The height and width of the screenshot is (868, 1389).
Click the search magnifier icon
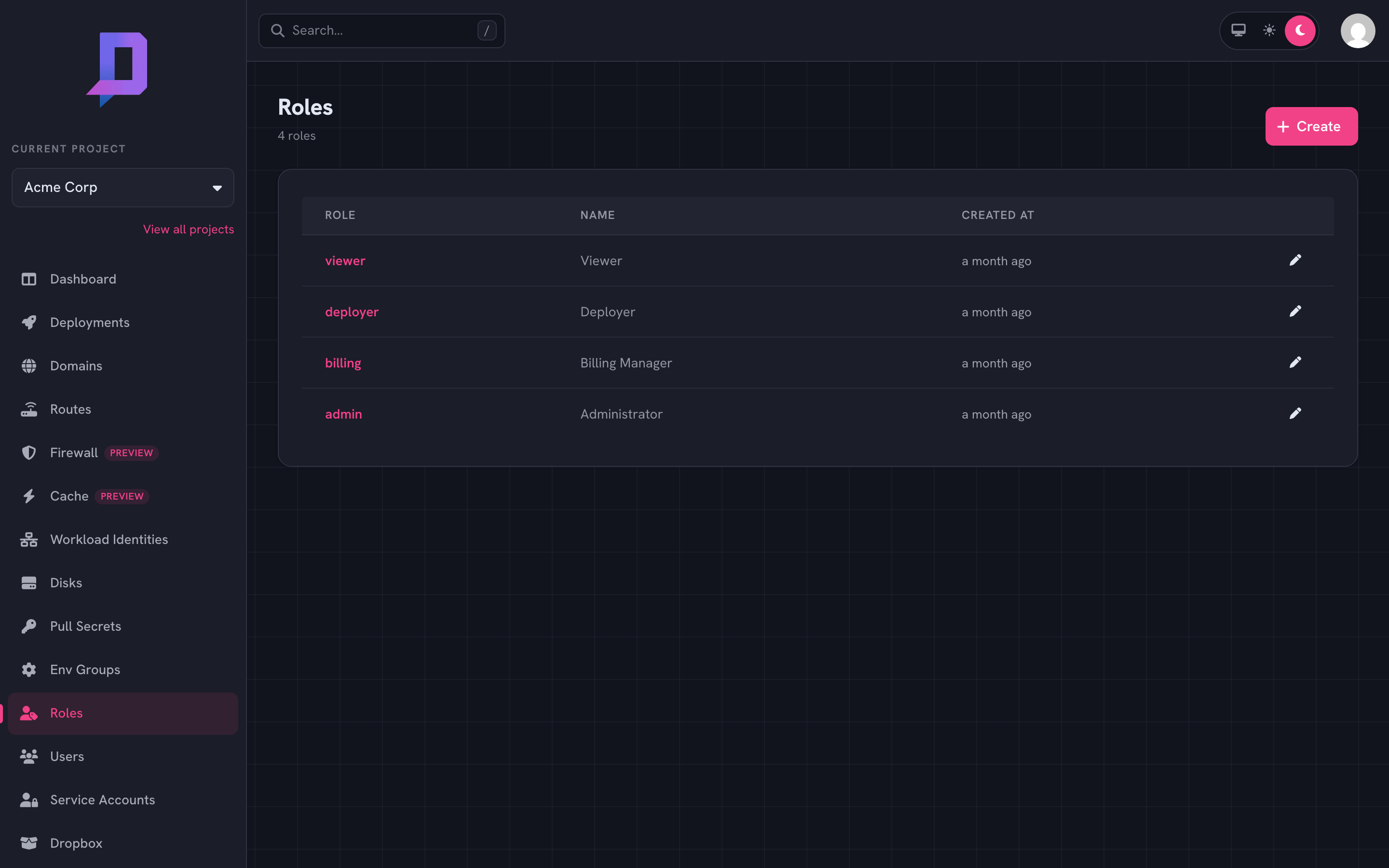[x=278, y=30]
